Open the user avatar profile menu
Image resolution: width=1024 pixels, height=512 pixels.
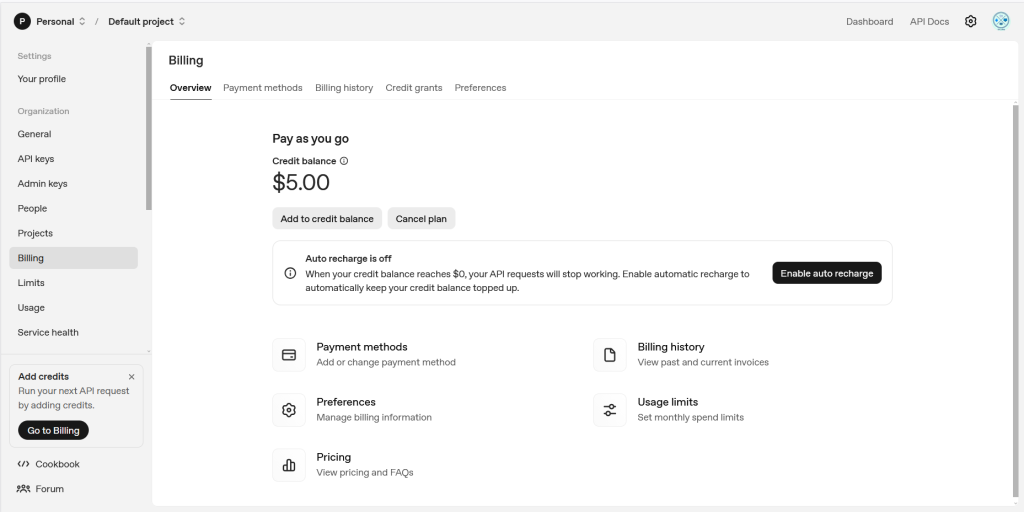tap(1000, 21)
